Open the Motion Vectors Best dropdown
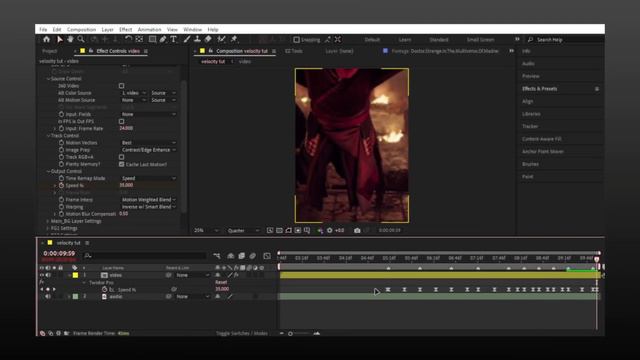The width and height of the screenshot is (640, 360). (x=149, y=143)
